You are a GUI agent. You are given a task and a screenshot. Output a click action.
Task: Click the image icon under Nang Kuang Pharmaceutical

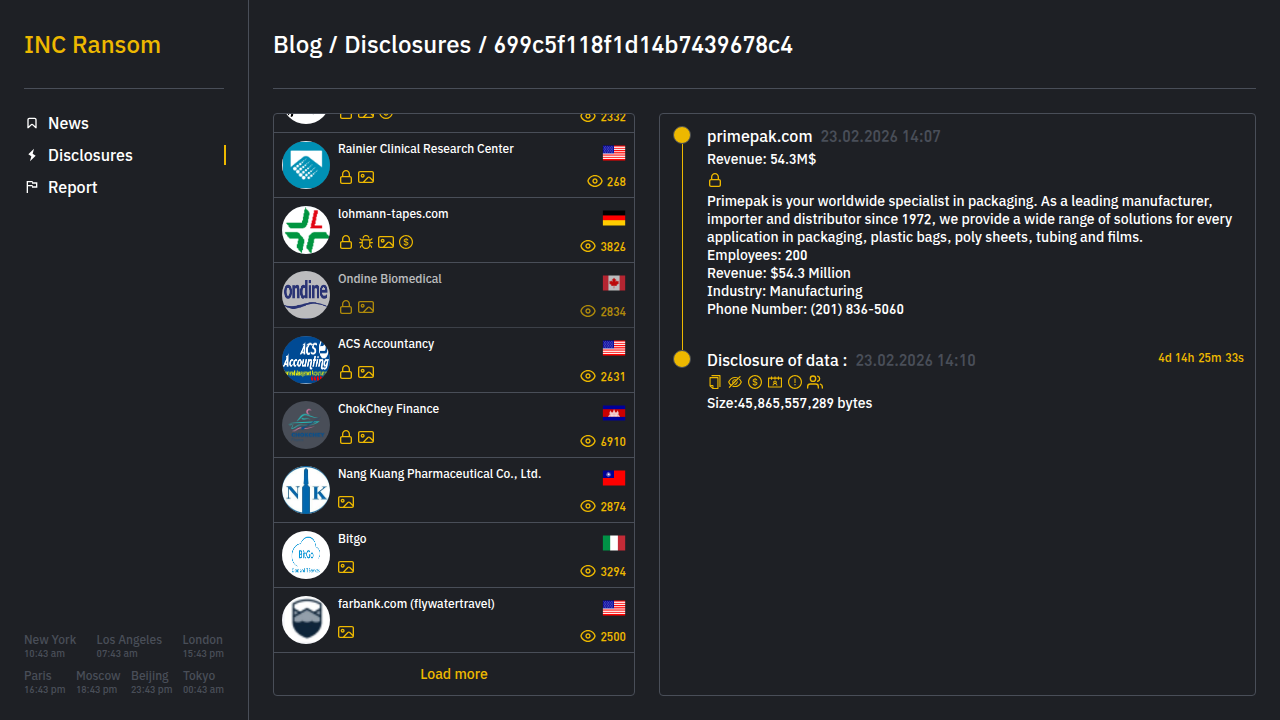coord(346,502)
